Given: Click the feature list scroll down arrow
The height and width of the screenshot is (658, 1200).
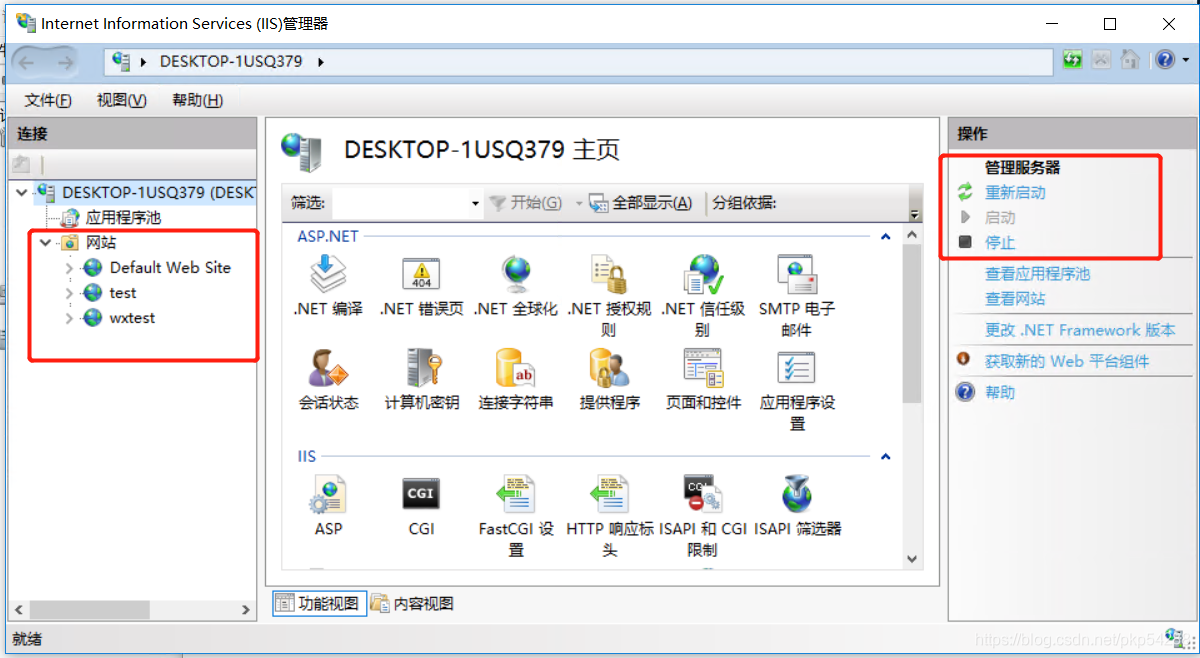Looking at the screenshot, I should coord(911,559).
